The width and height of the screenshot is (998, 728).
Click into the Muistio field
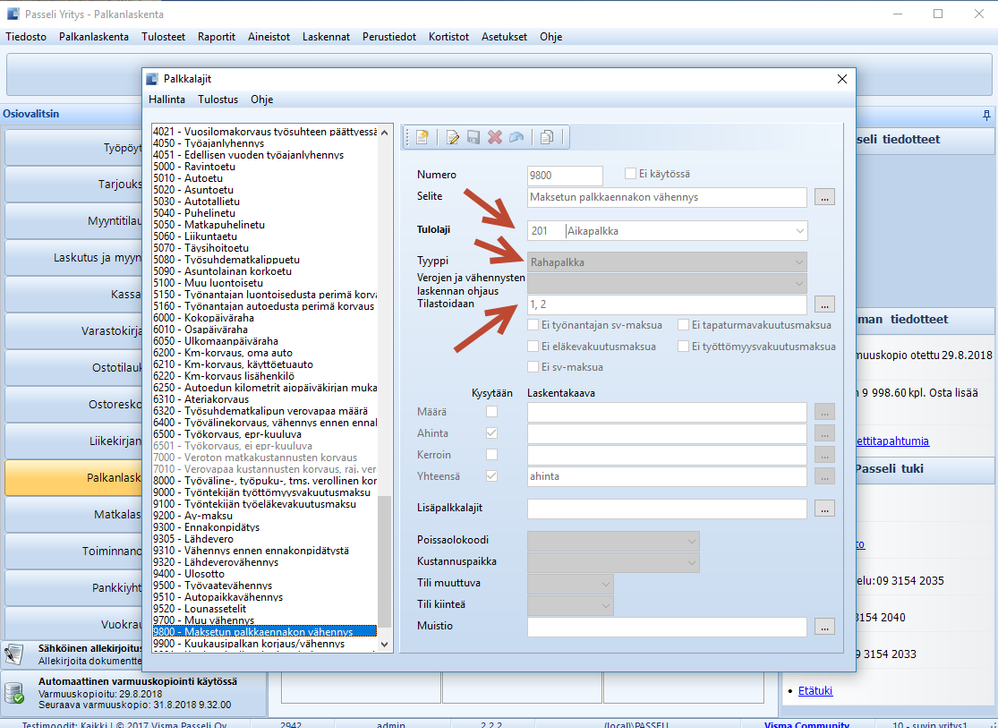coord(667,627)
